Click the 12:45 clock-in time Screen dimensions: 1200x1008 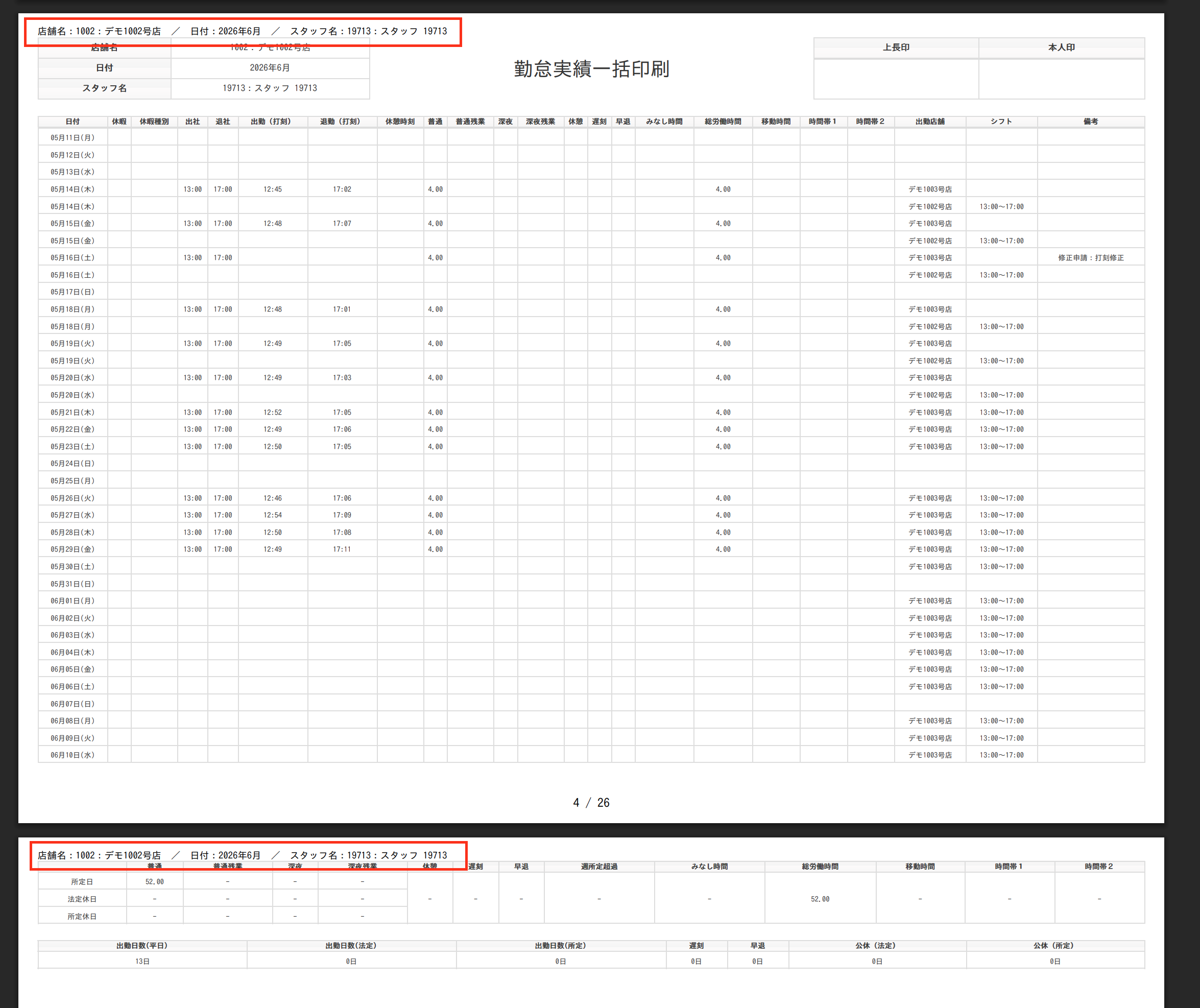(273, 189)
